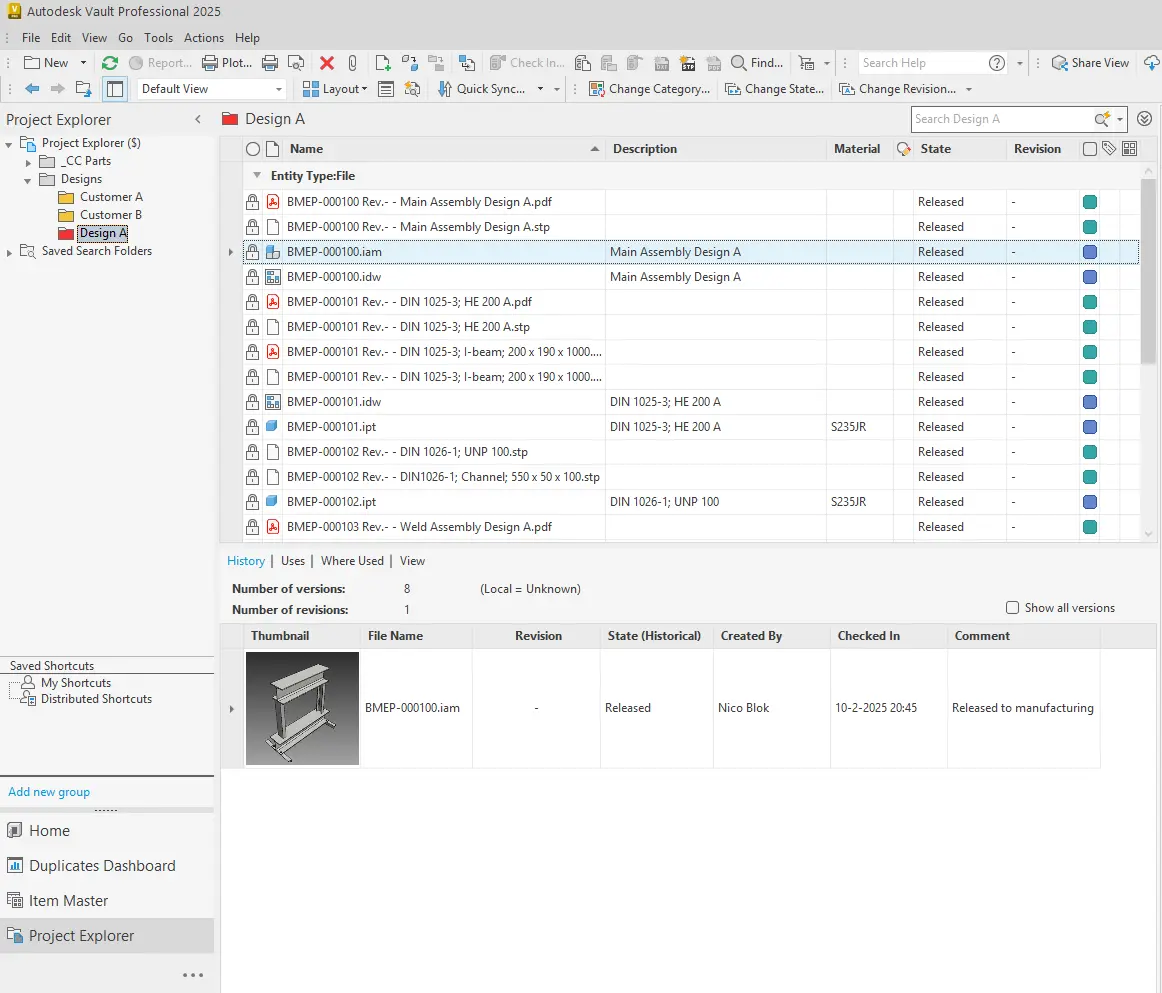The height and width of the screenshot is (993, 1162).
Task: Open the New dropdown arrow
Action: (x=83, y=63)
